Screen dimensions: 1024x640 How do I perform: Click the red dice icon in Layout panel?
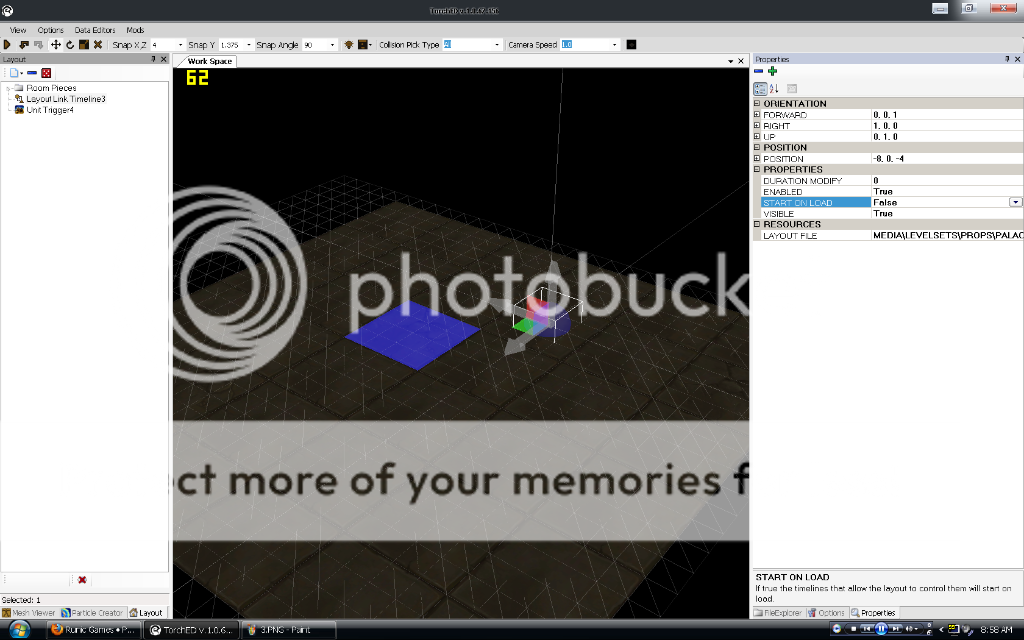[x=46, y=72]
